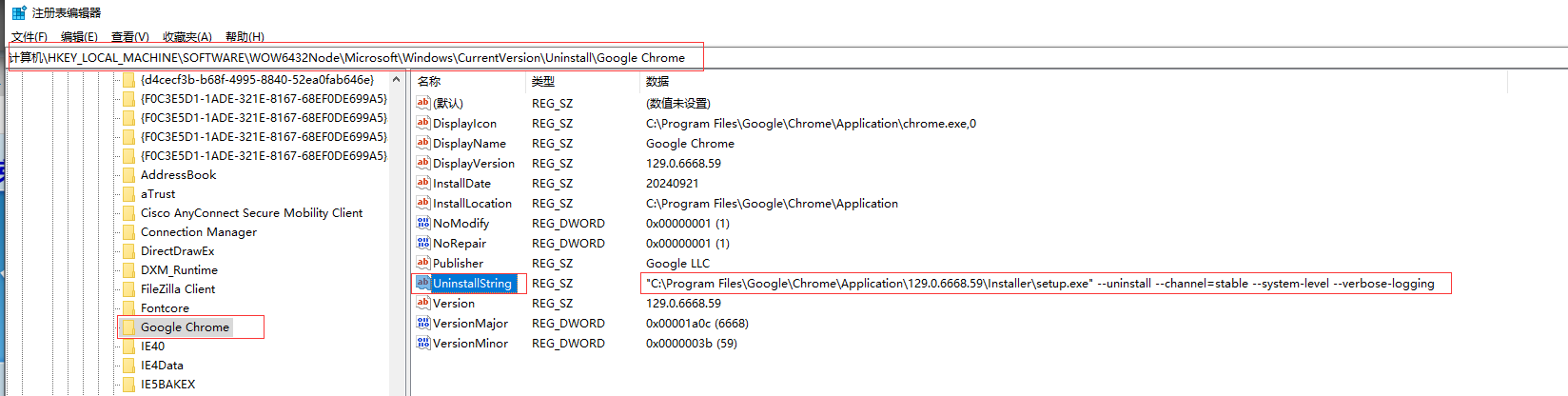Click the 129.0.6668.59 DisplayVersion data
The width and height of the screenshot is (1568, 396).
(683, 164)
